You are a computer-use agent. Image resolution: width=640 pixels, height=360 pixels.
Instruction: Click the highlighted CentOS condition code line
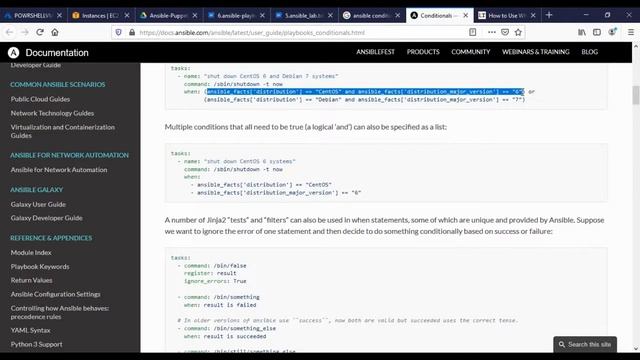click(365, 91)
